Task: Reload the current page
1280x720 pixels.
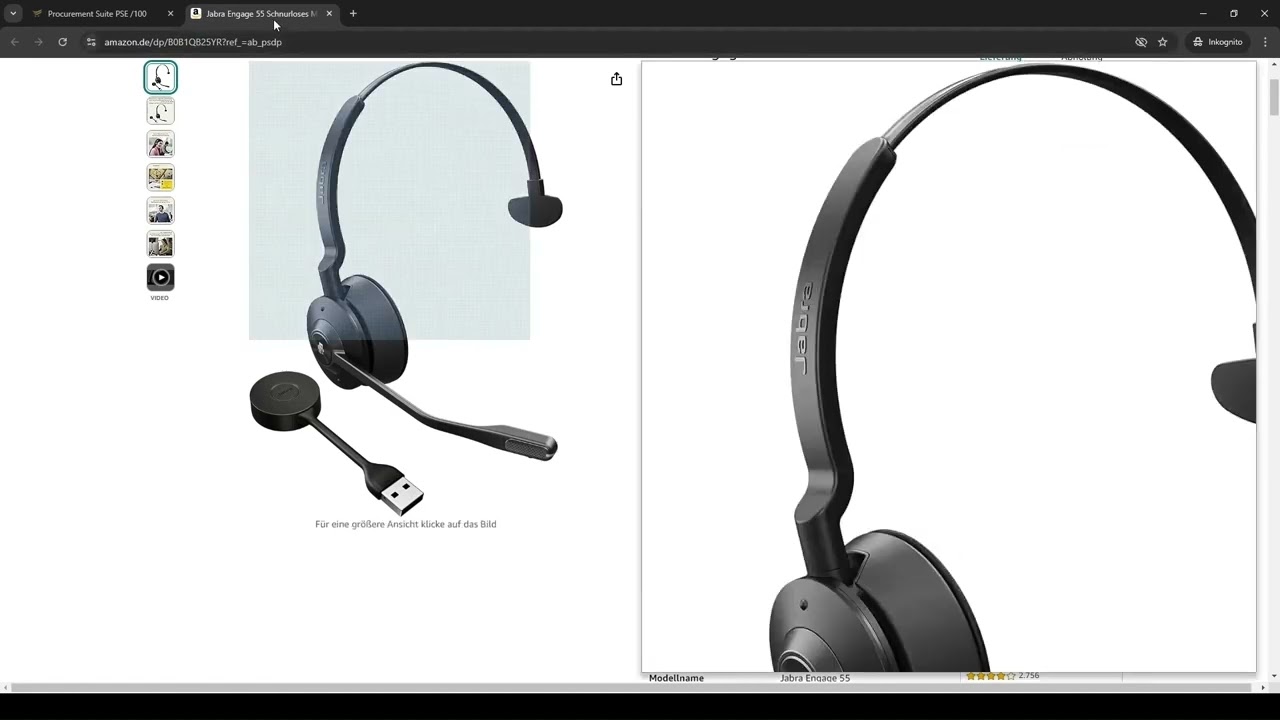Action: [x=62, y=42]
